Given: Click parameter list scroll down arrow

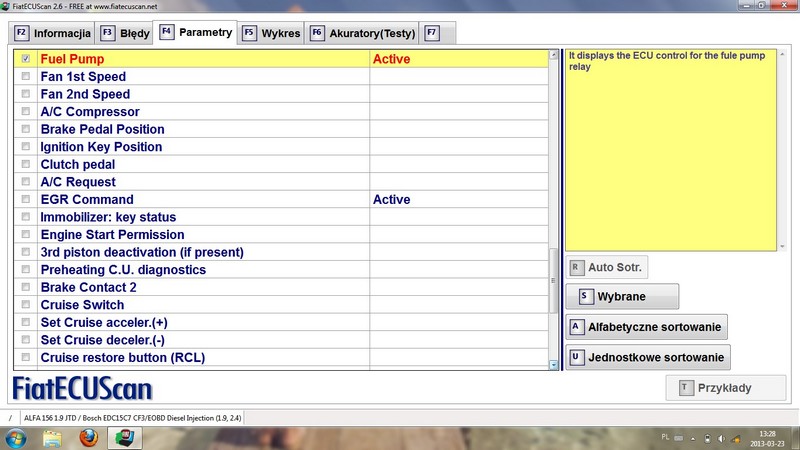Looking at the screenshot, I should click(554, 364).
